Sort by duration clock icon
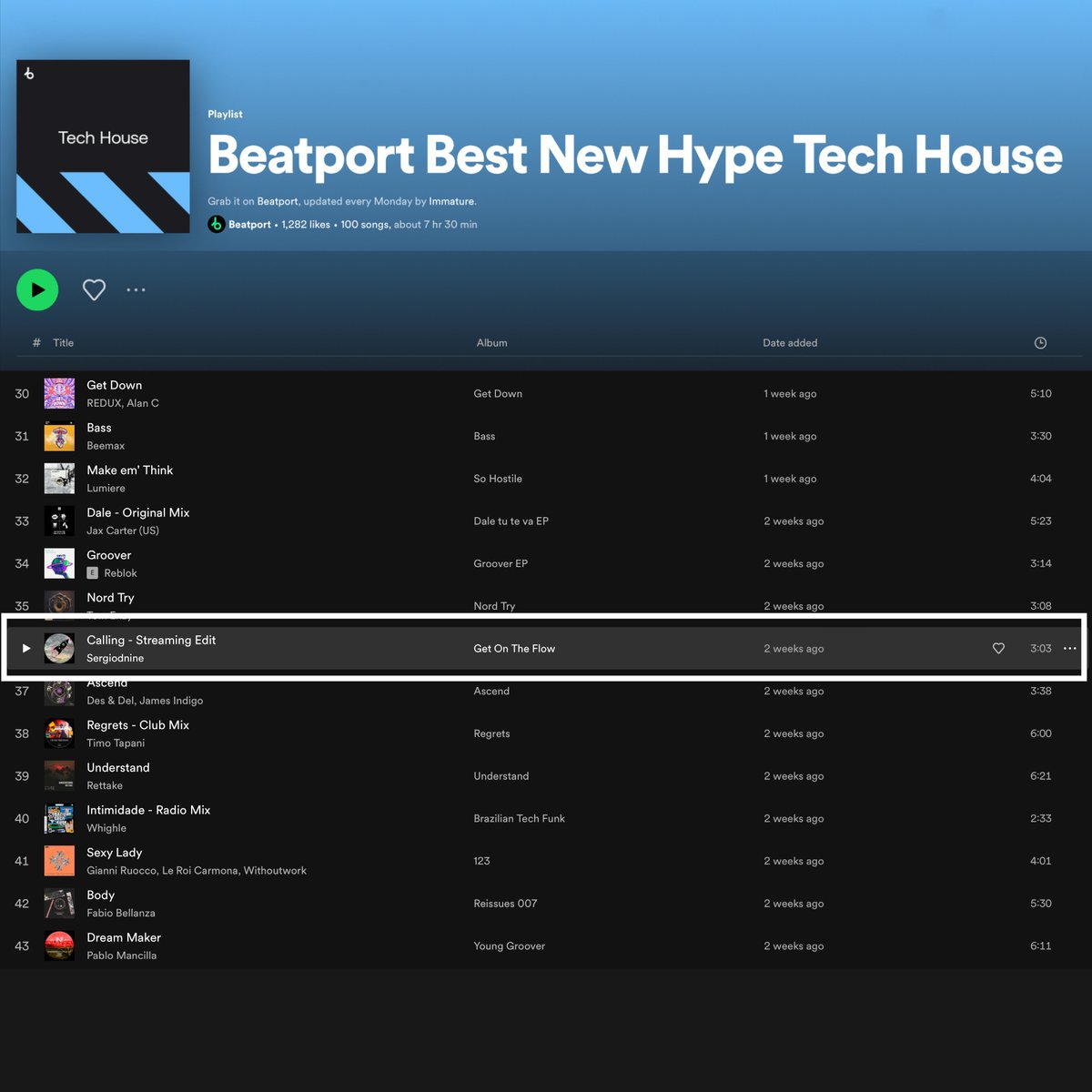 coord(1040,343)
